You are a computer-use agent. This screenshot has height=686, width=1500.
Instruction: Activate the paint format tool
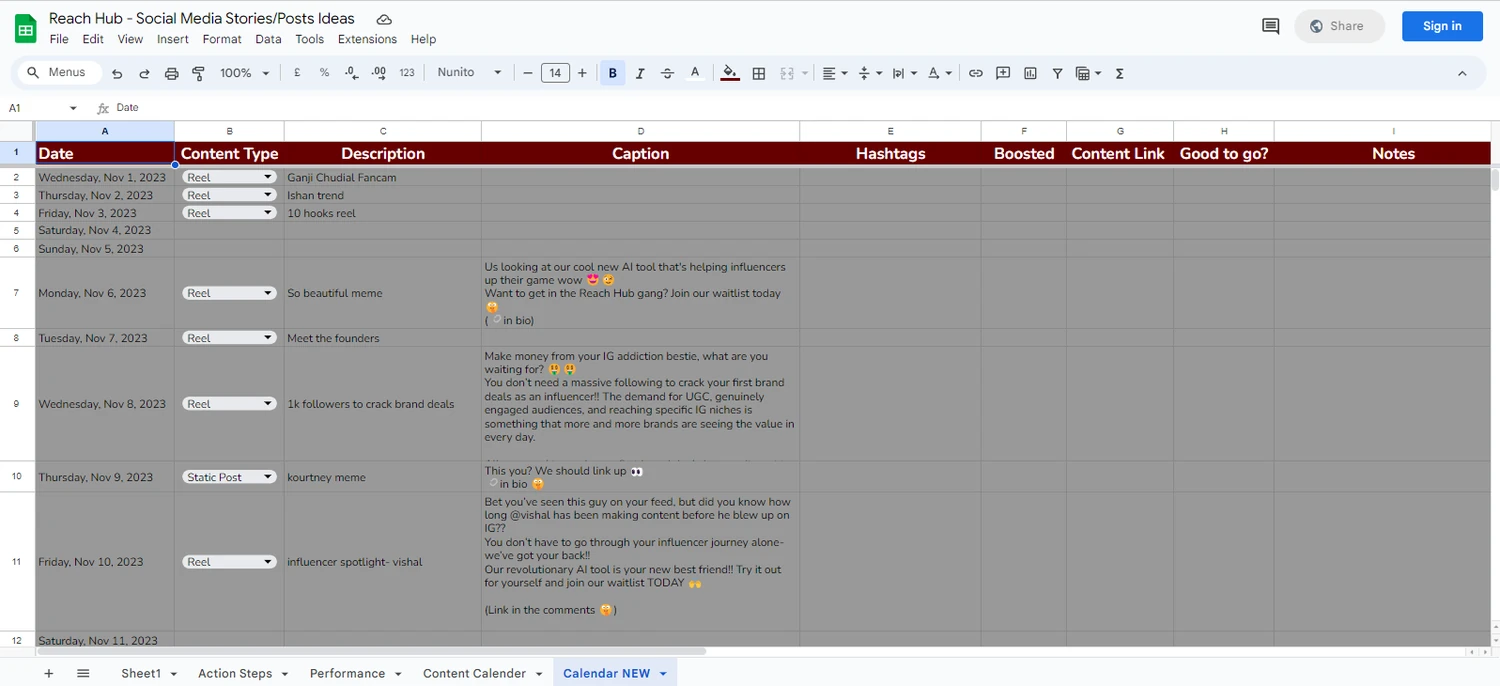click(x=198, y=73)
